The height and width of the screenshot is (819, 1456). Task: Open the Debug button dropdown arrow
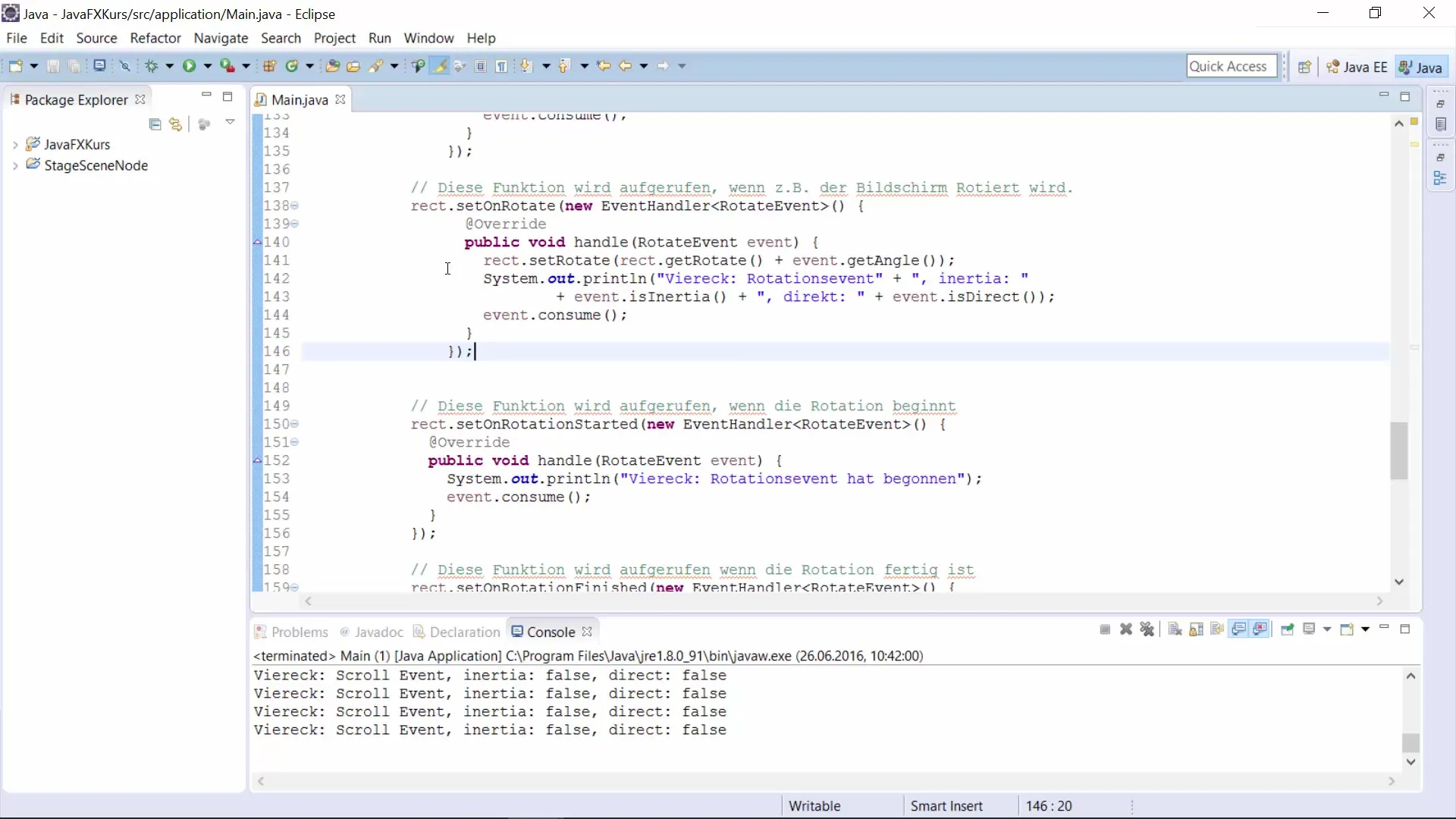[x=169, y=66]
